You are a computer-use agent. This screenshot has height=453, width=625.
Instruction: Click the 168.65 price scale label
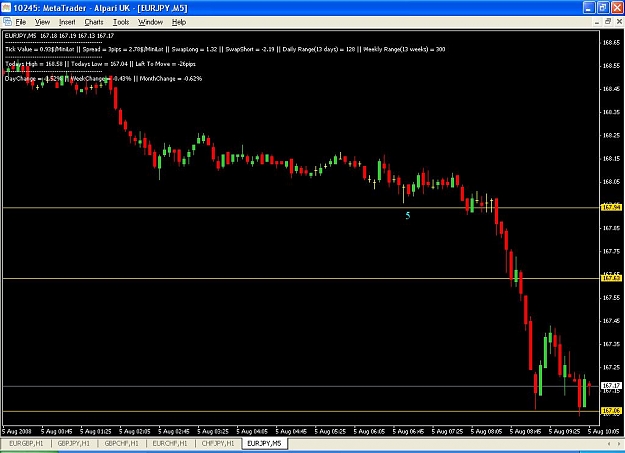pyautogui.click(x=611, y=43)
